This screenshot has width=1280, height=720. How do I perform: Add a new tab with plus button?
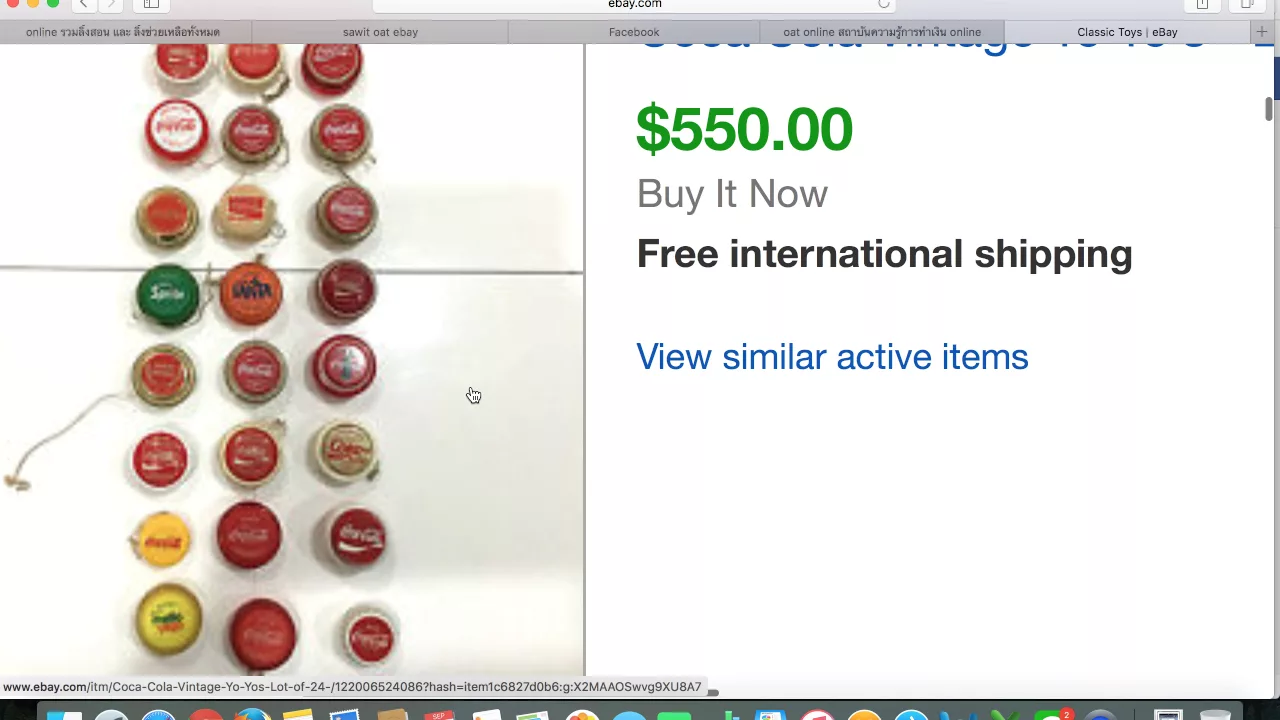(x=1262, y=32)
